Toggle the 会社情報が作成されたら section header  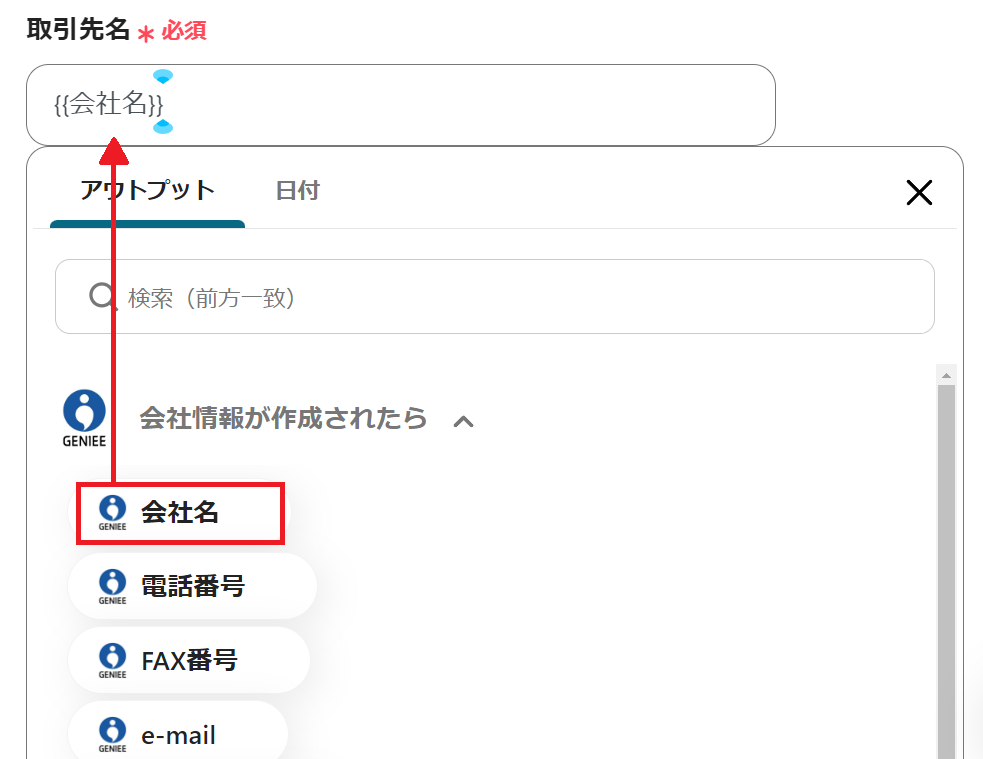(283, 418)
